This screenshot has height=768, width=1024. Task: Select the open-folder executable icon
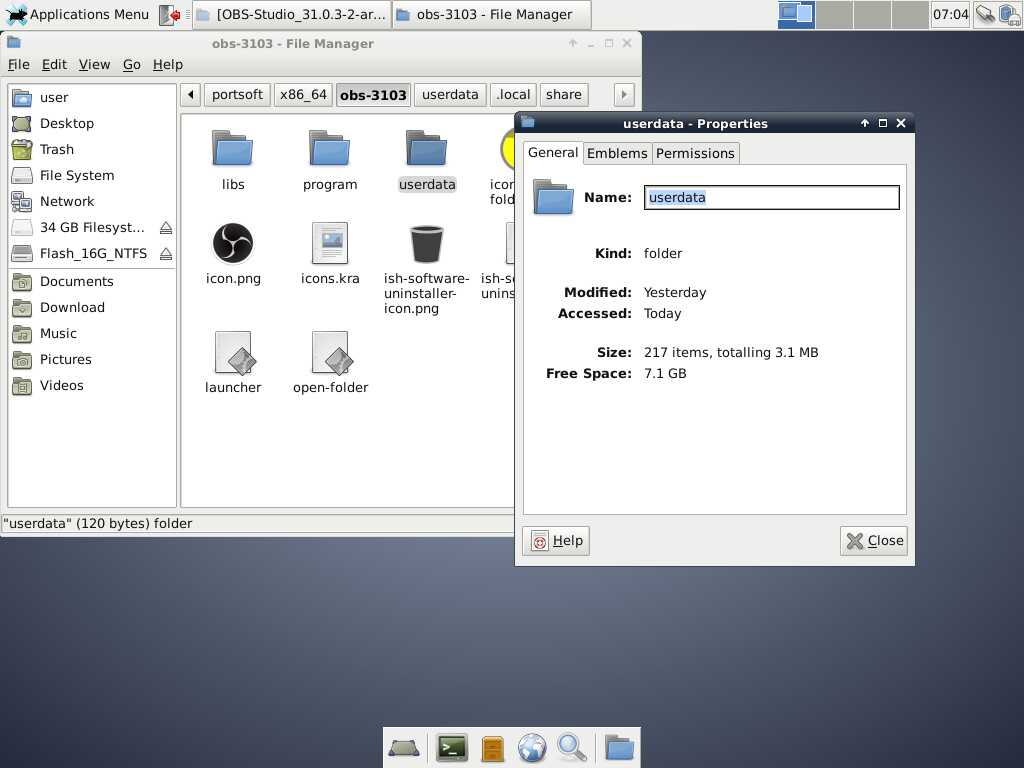coord(330,353)
